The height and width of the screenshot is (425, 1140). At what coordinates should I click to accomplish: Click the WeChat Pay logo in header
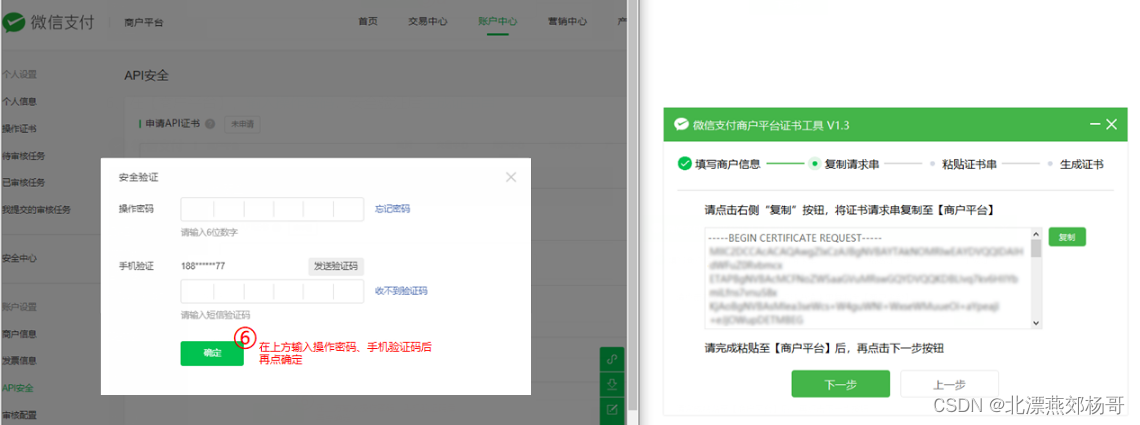tap(48, 22)
